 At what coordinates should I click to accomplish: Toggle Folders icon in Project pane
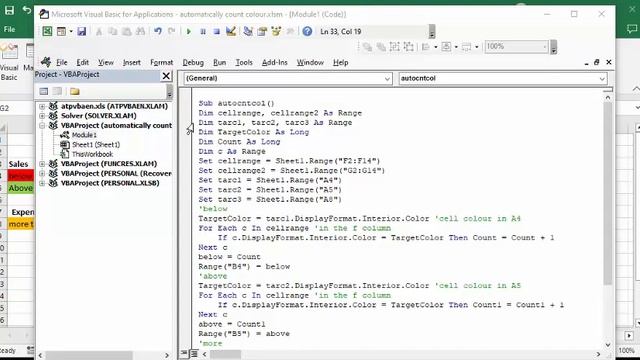[74, 91]
